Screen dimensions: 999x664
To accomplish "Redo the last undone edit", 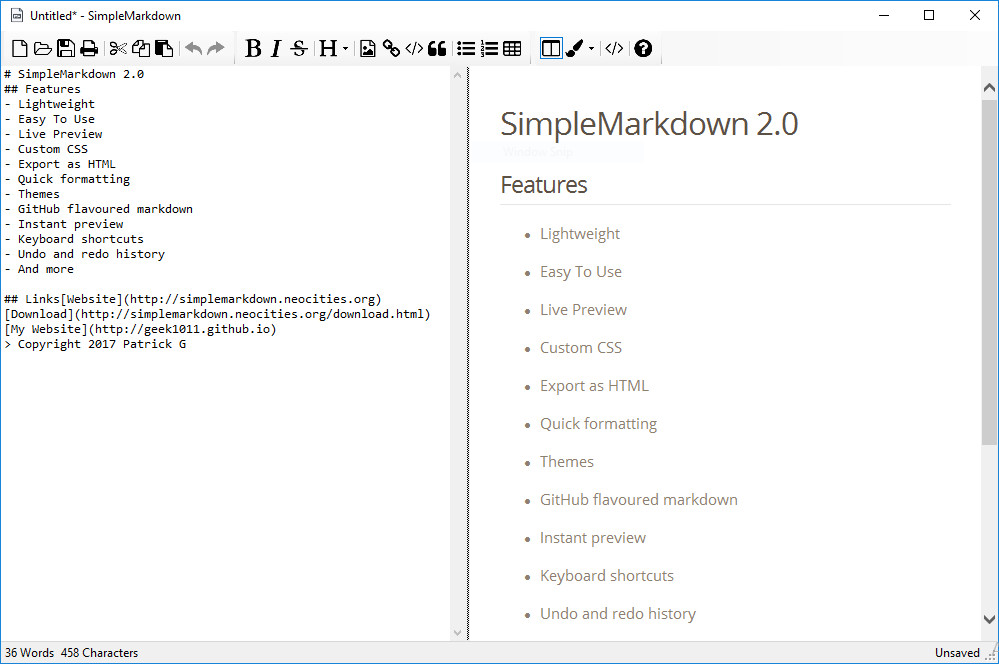I will click(216, 48).
